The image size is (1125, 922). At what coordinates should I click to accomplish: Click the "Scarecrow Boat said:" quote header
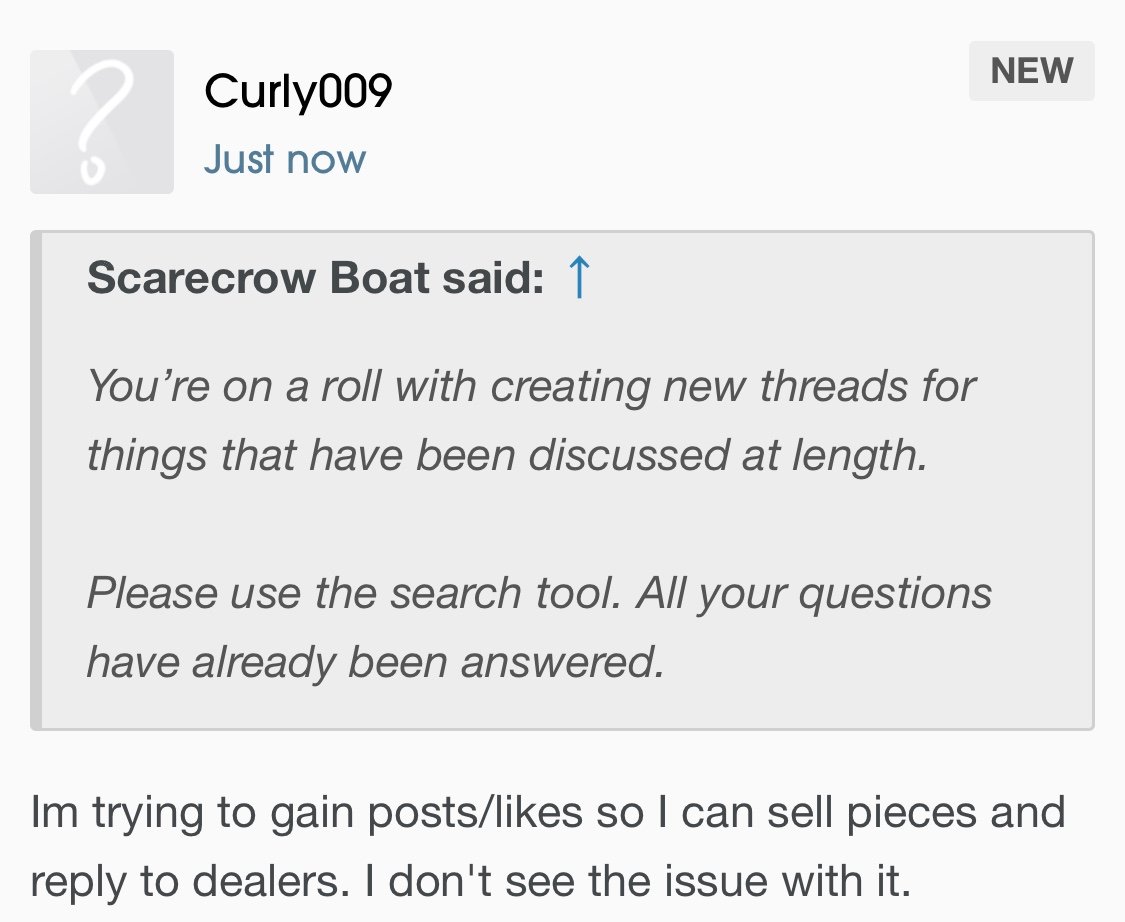coord(315,279)
